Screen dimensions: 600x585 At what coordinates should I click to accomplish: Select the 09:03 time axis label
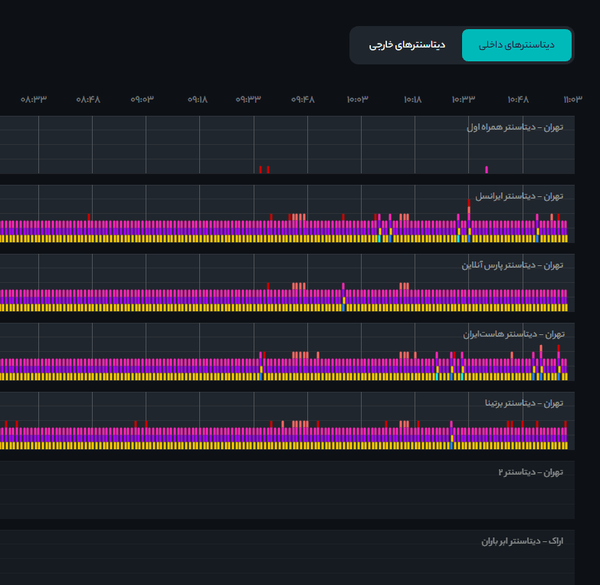click(142, 99)
